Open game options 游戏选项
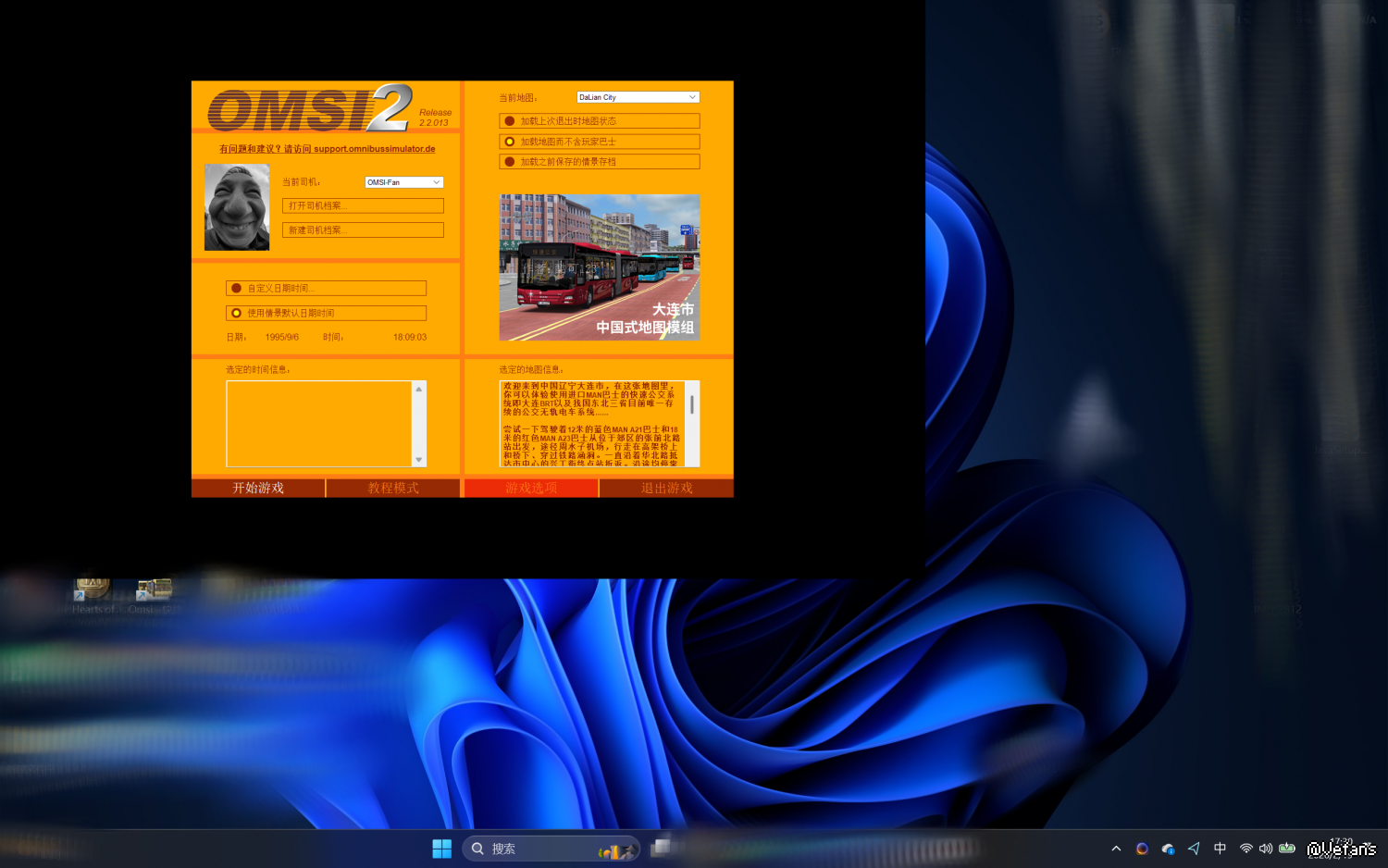 [x=531, y=488]
